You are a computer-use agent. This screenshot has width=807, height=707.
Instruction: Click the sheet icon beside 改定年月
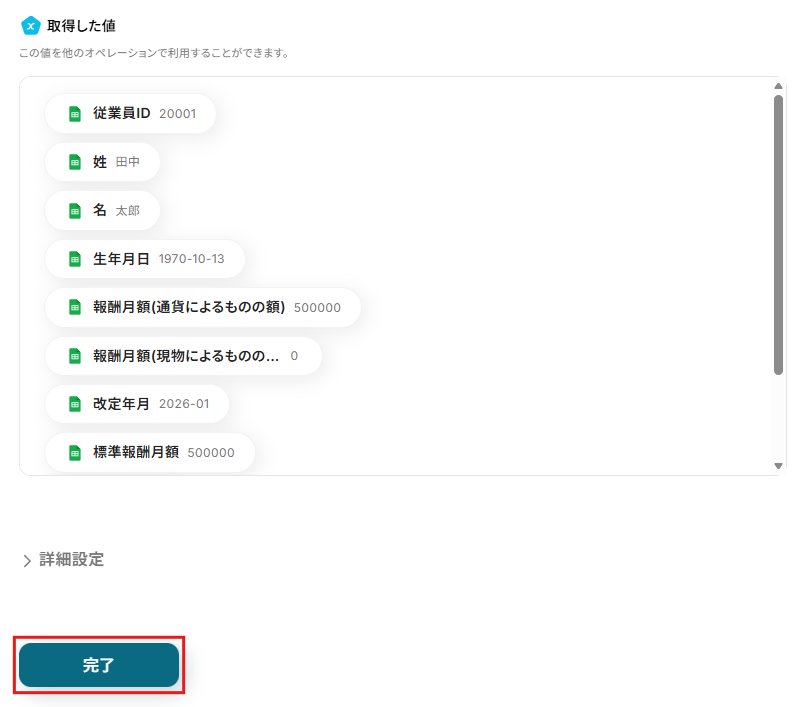[74, 404]
